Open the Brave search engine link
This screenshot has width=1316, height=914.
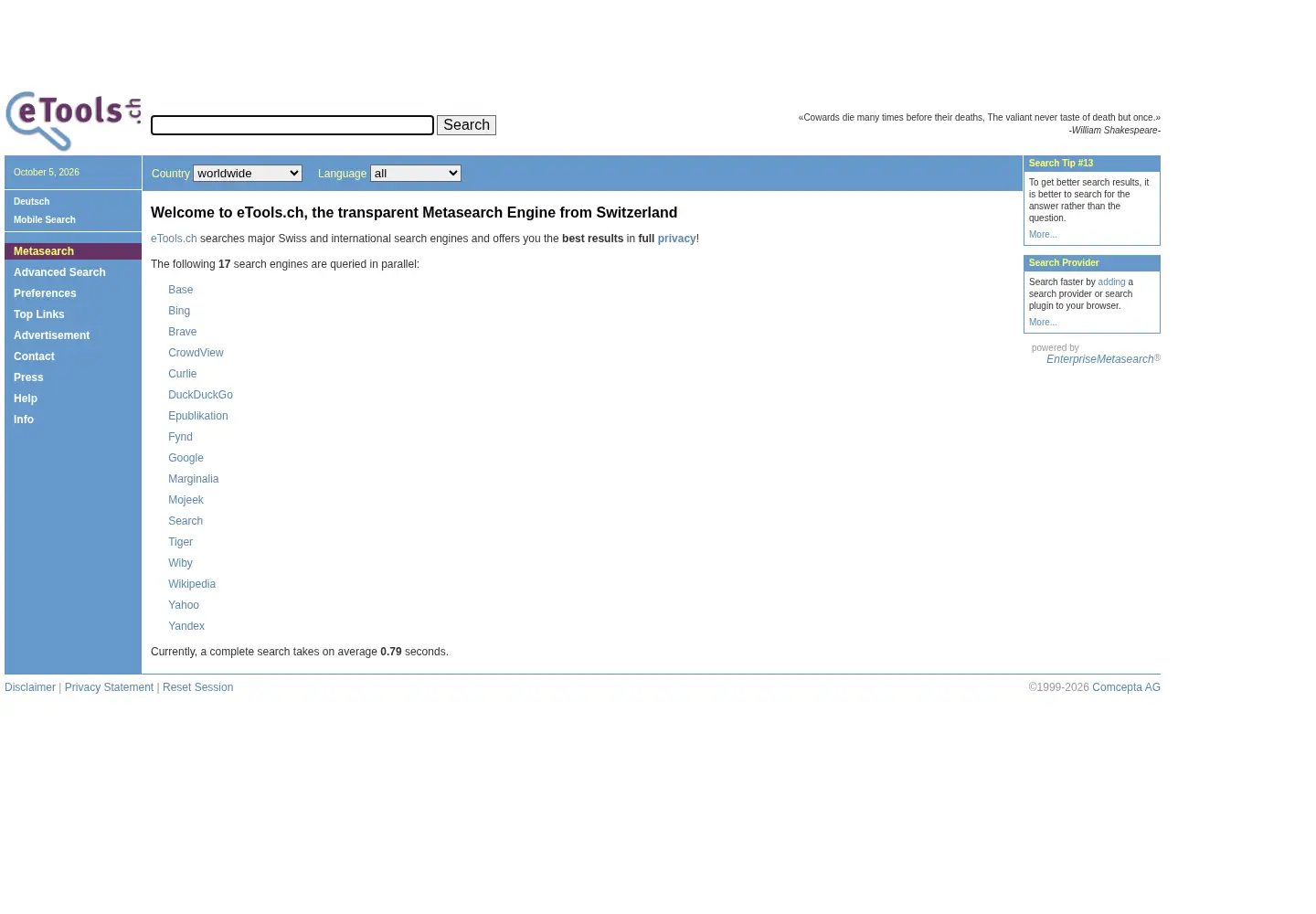coord(183,332)
